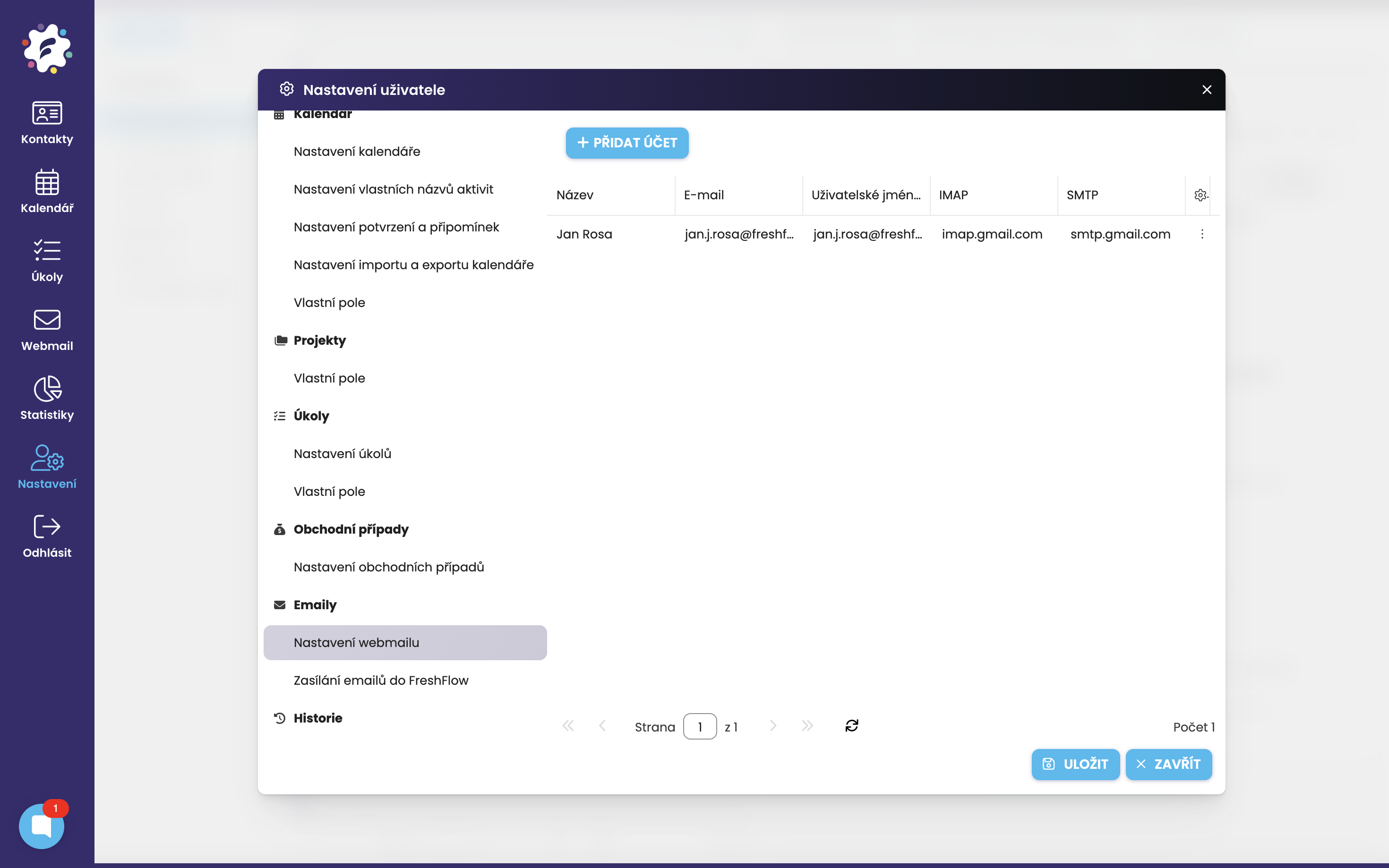Select Zasílání emailů do FreshFlow
The image size is (1389, 868).
(x=381, y=680)
